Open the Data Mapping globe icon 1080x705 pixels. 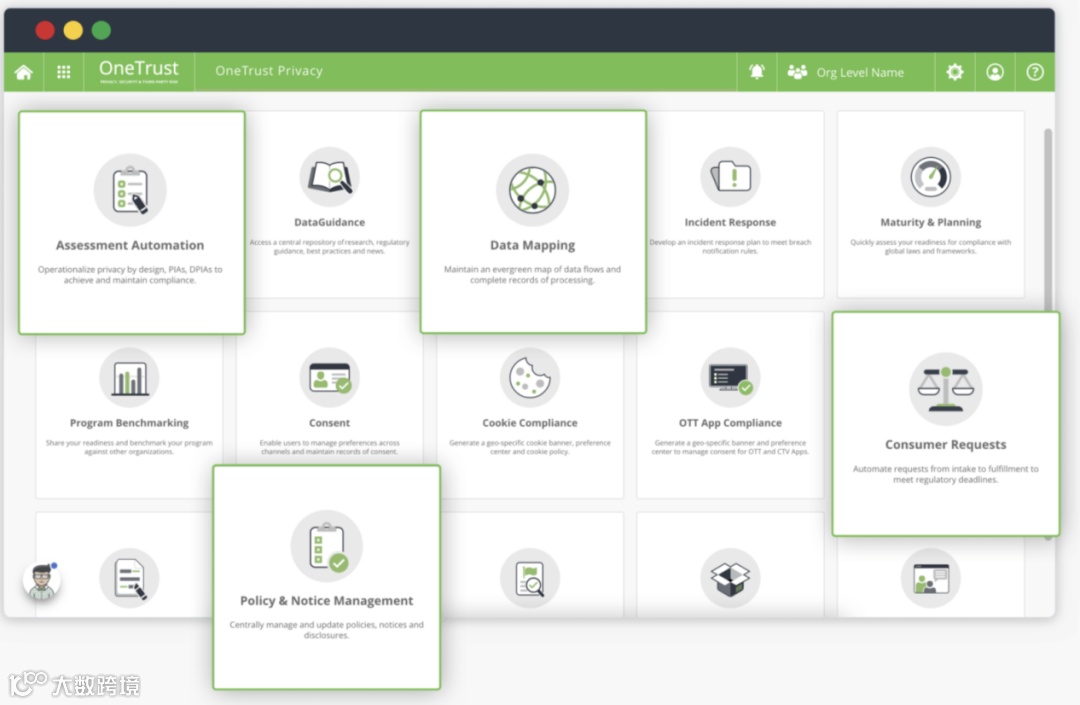tap(532, 190)
